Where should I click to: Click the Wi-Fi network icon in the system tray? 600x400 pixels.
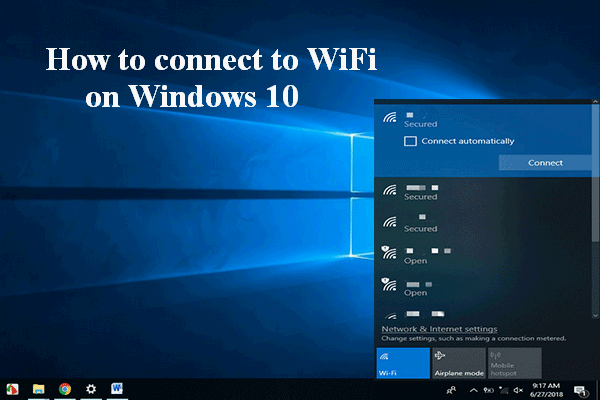tap(504, 390)
